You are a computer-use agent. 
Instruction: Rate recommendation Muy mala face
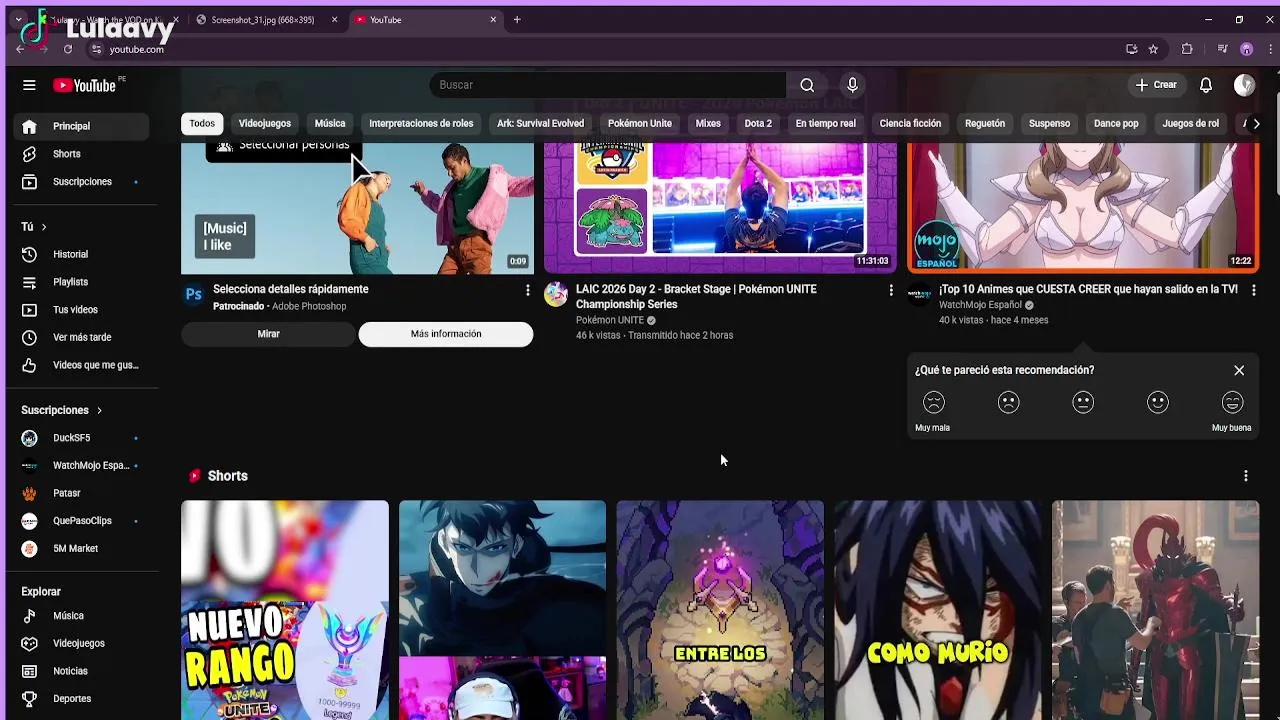pos(933,403)
